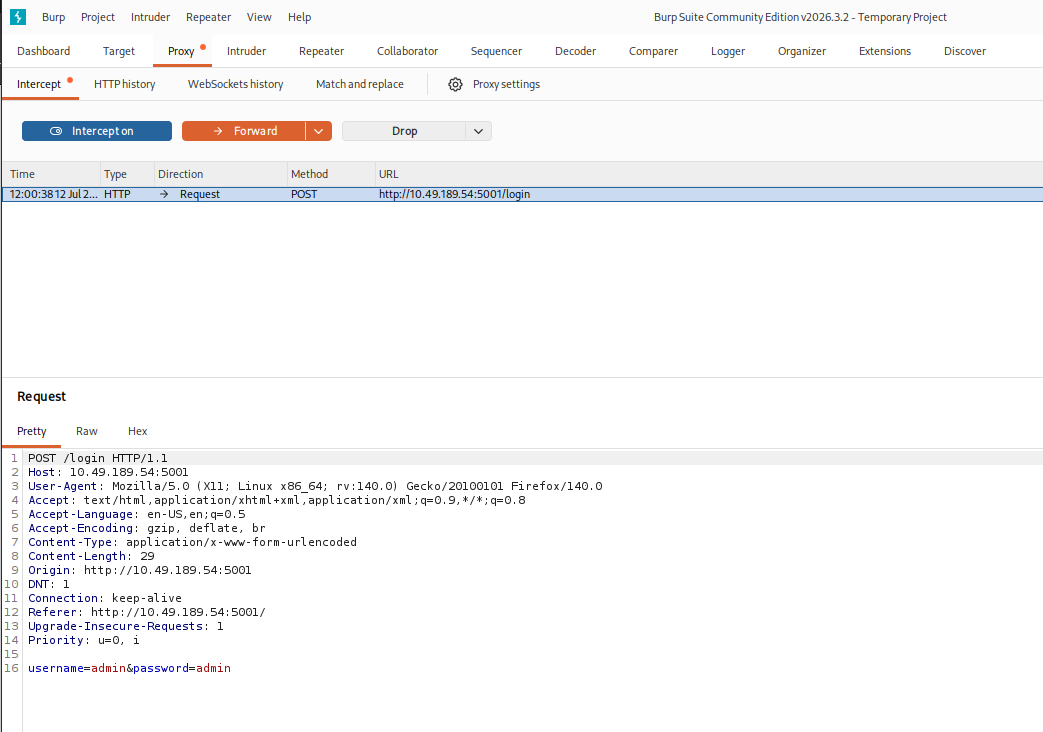Click the username=admin&password=admin body line
The height and width of the screenshot is (732, 1043).
click(x=129, y=667)
